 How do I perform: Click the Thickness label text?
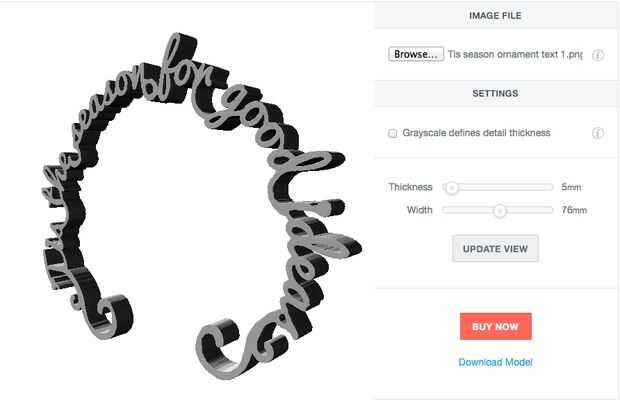(x=410, y=187)
